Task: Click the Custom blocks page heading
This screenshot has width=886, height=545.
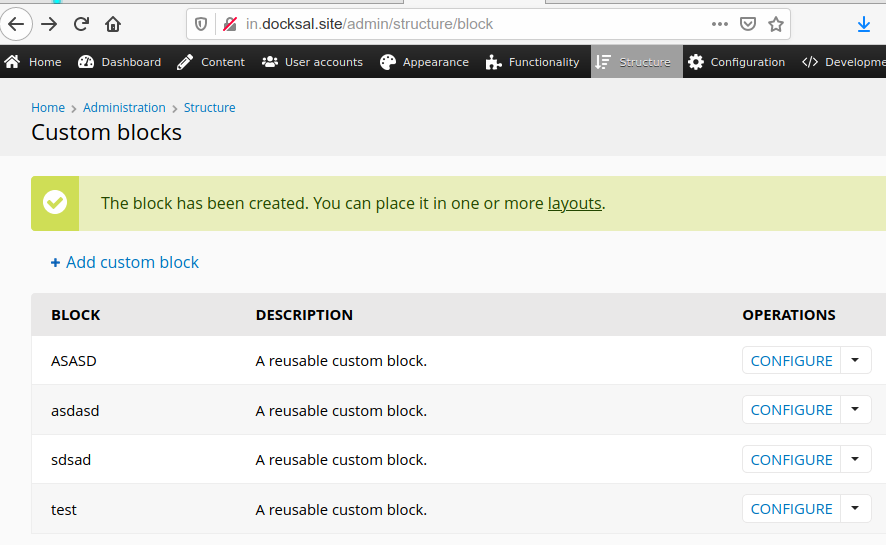Action: pos(106,132)
